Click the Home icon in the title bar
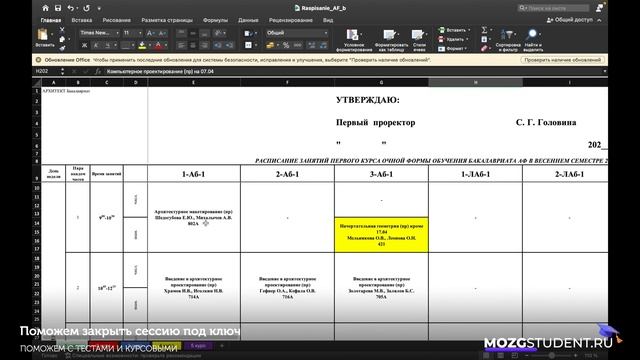 click(45, 8)
